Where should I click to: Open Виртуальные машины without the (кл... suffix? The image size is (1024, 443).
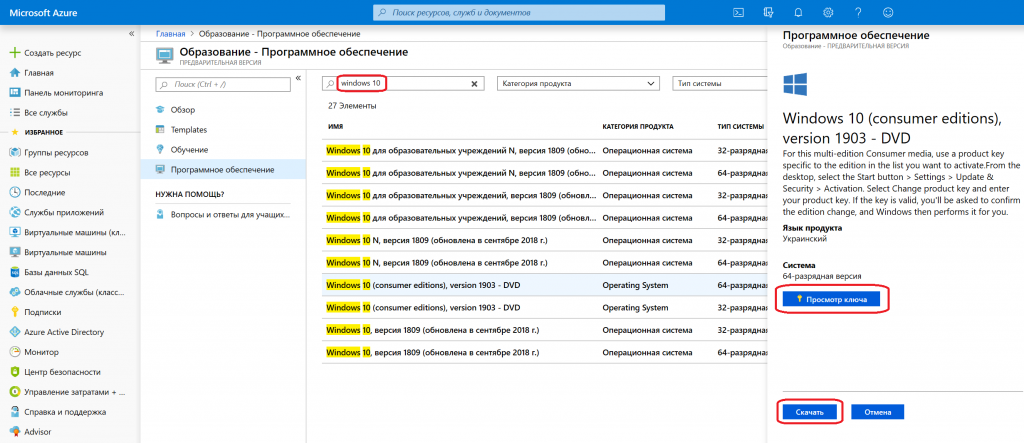coord(65,252)
